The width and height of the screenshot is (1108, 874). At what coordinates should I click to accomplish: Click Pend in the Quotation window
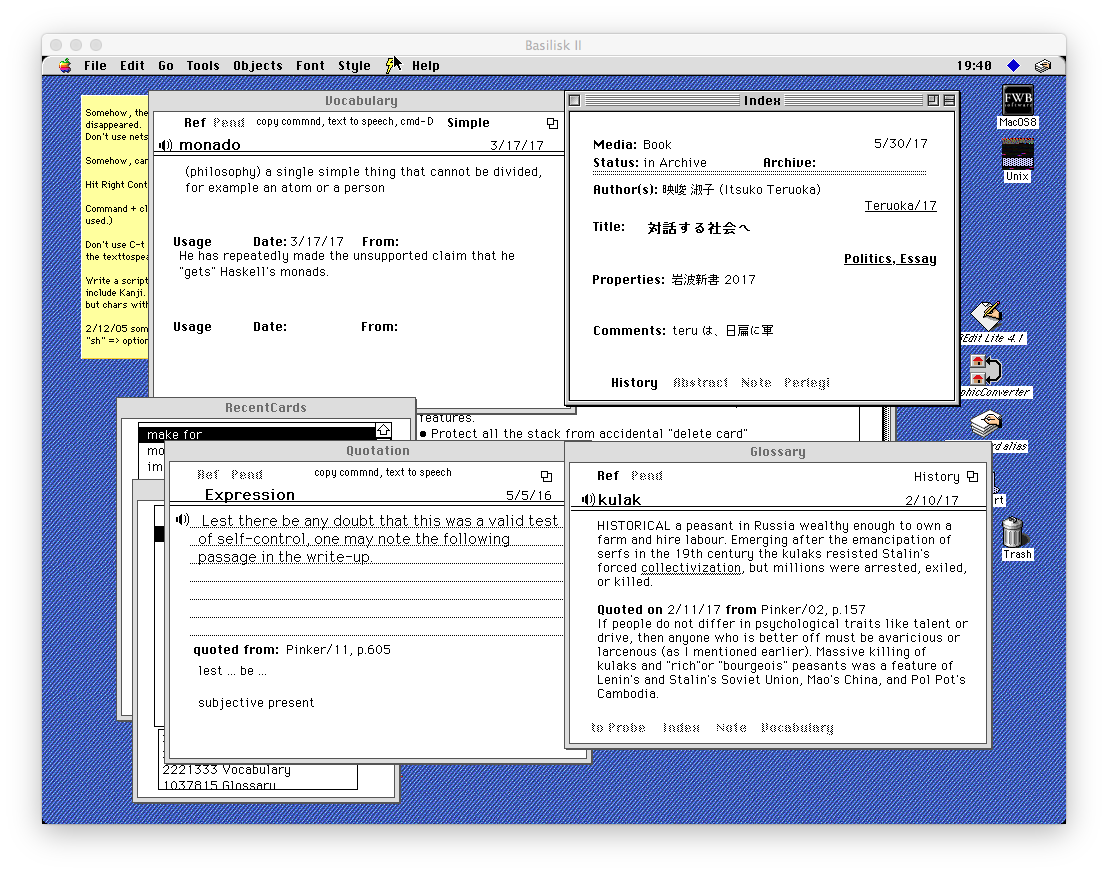click(x=247, y=475)
